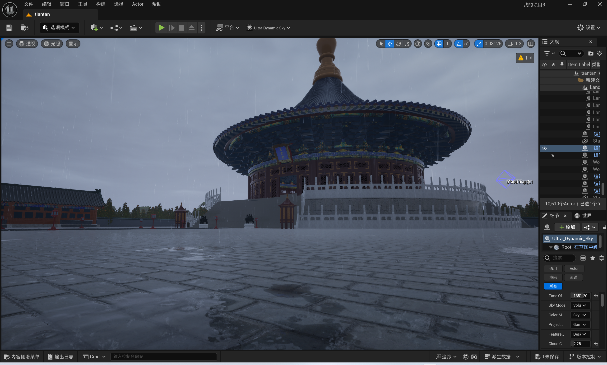Save the current level with the floppy disk icon
This screenshot has height=365, width=607.
(9, 28)
